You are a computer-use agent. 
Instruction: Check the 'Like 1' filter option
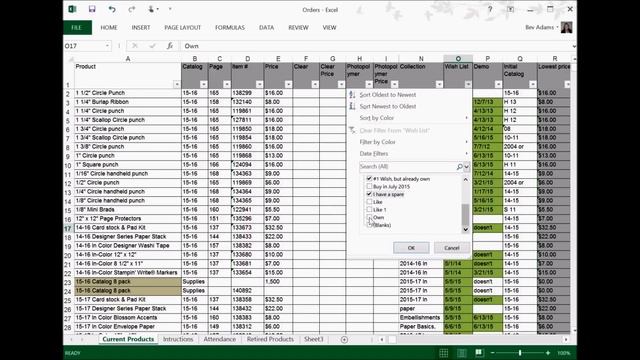point(369,210)
